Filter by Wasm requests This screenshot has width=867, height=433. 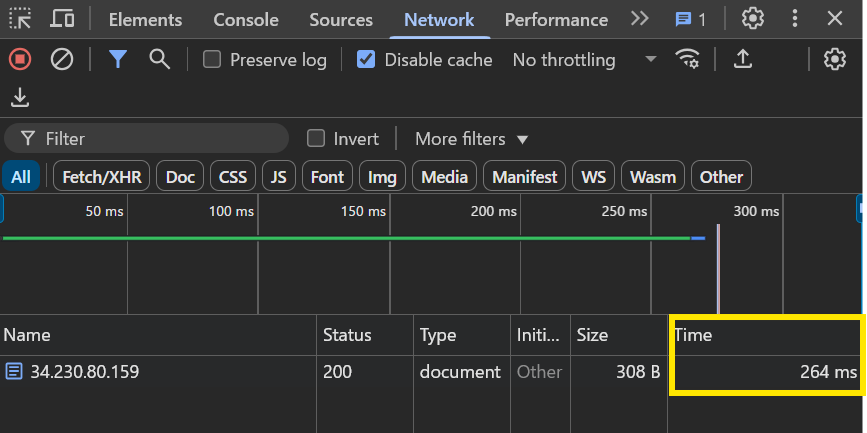click(x=653, y=176)
